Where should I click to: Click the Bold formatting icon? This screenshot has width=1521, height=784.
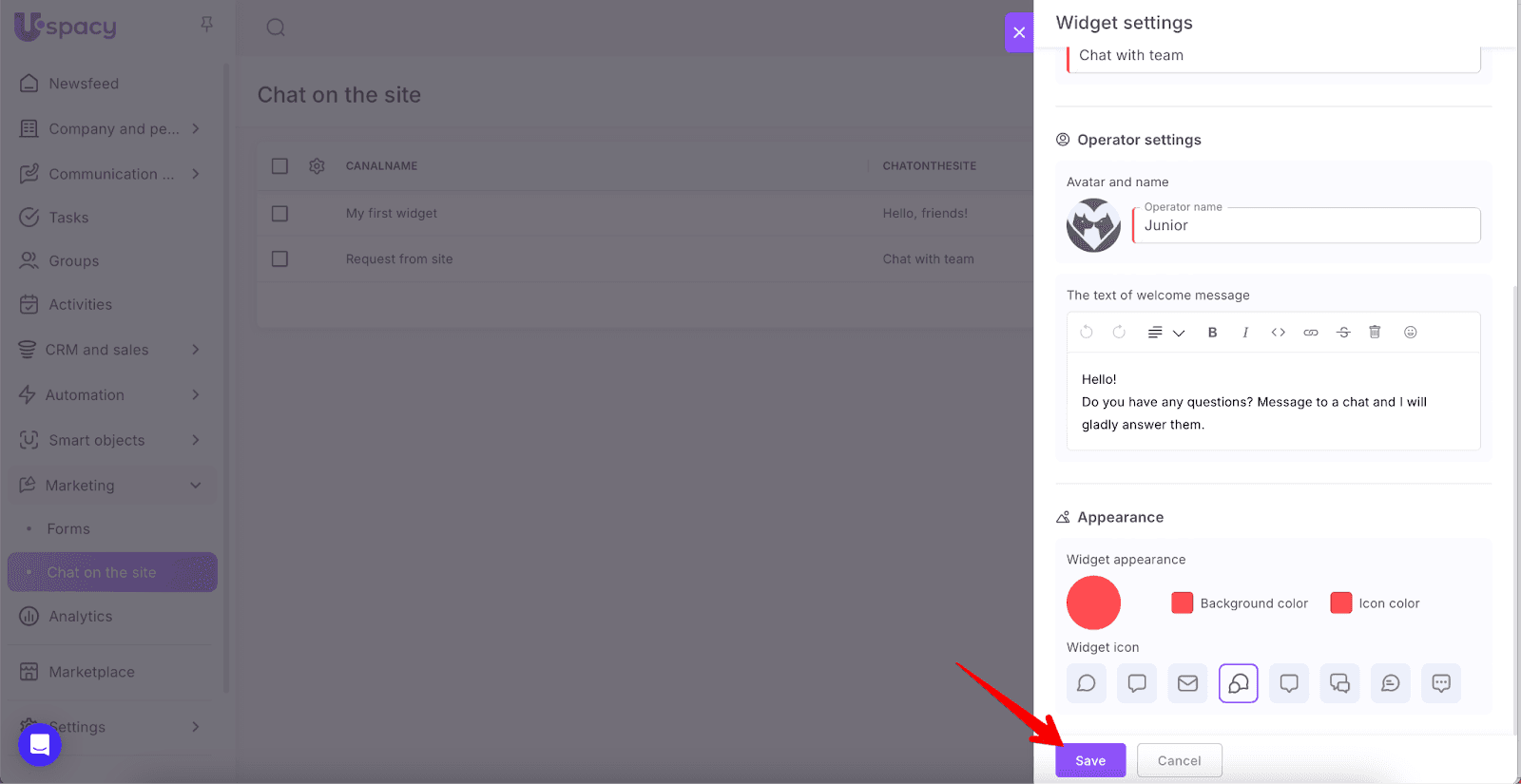tap(1212, 333)
